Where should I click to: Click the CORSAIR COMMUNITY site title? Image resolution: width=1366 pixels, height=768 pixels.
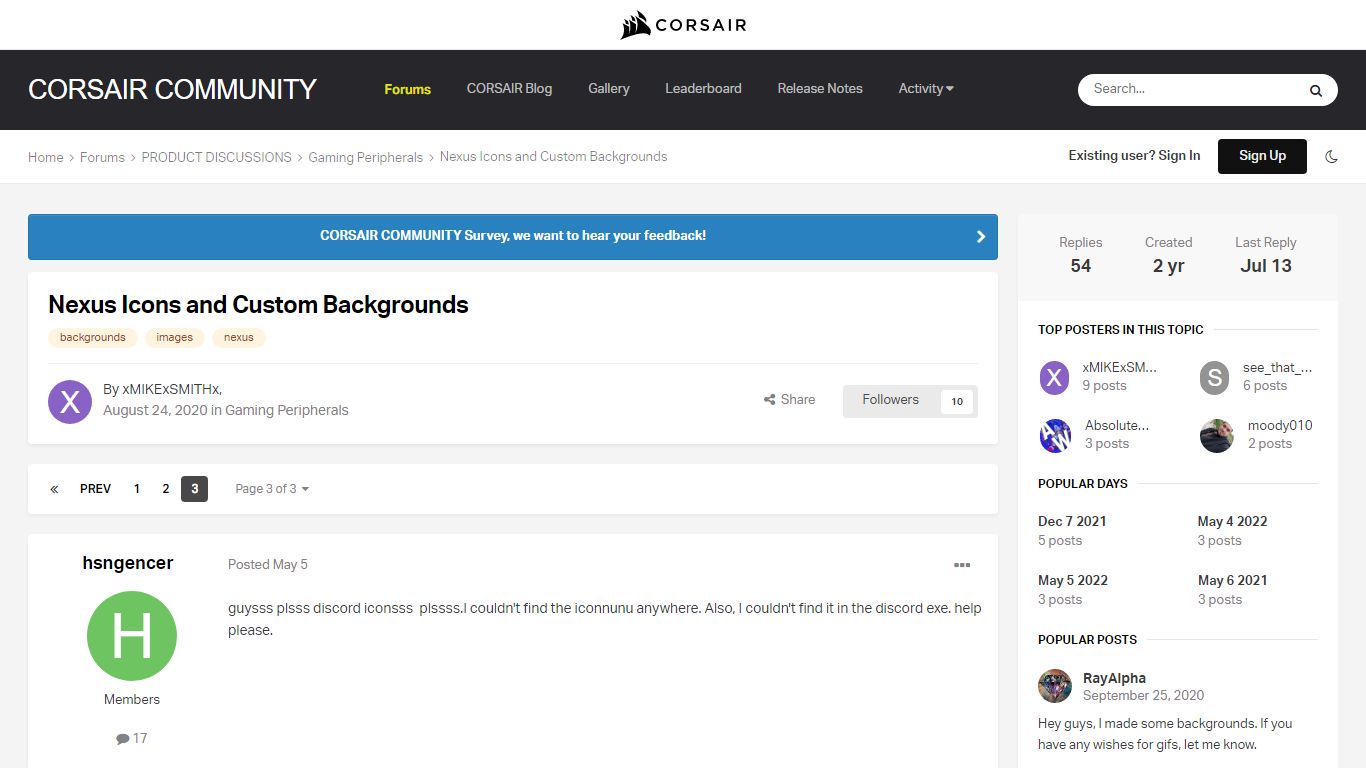172,90
